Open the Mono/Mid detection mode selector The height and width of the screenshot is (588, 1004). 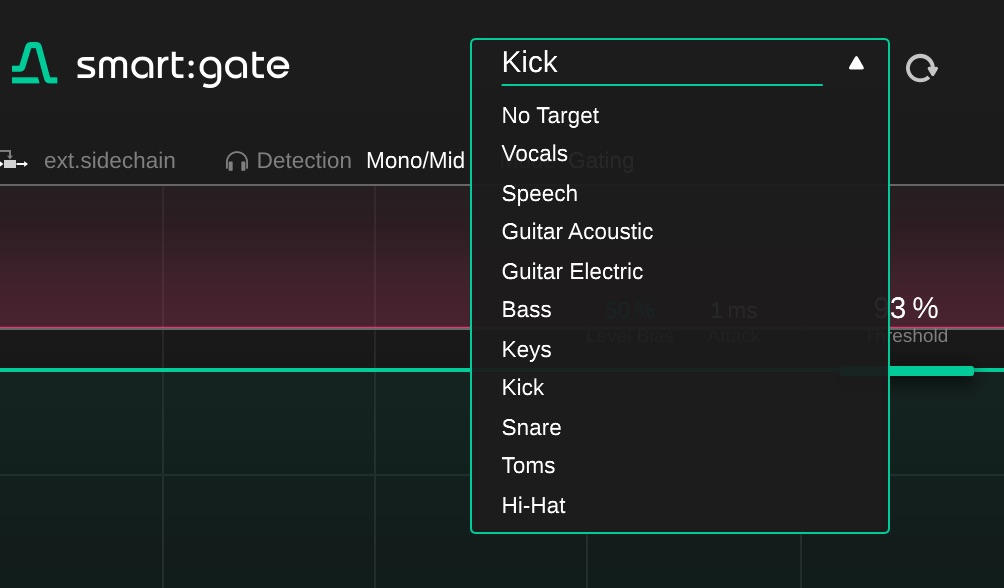coord(415,161)
